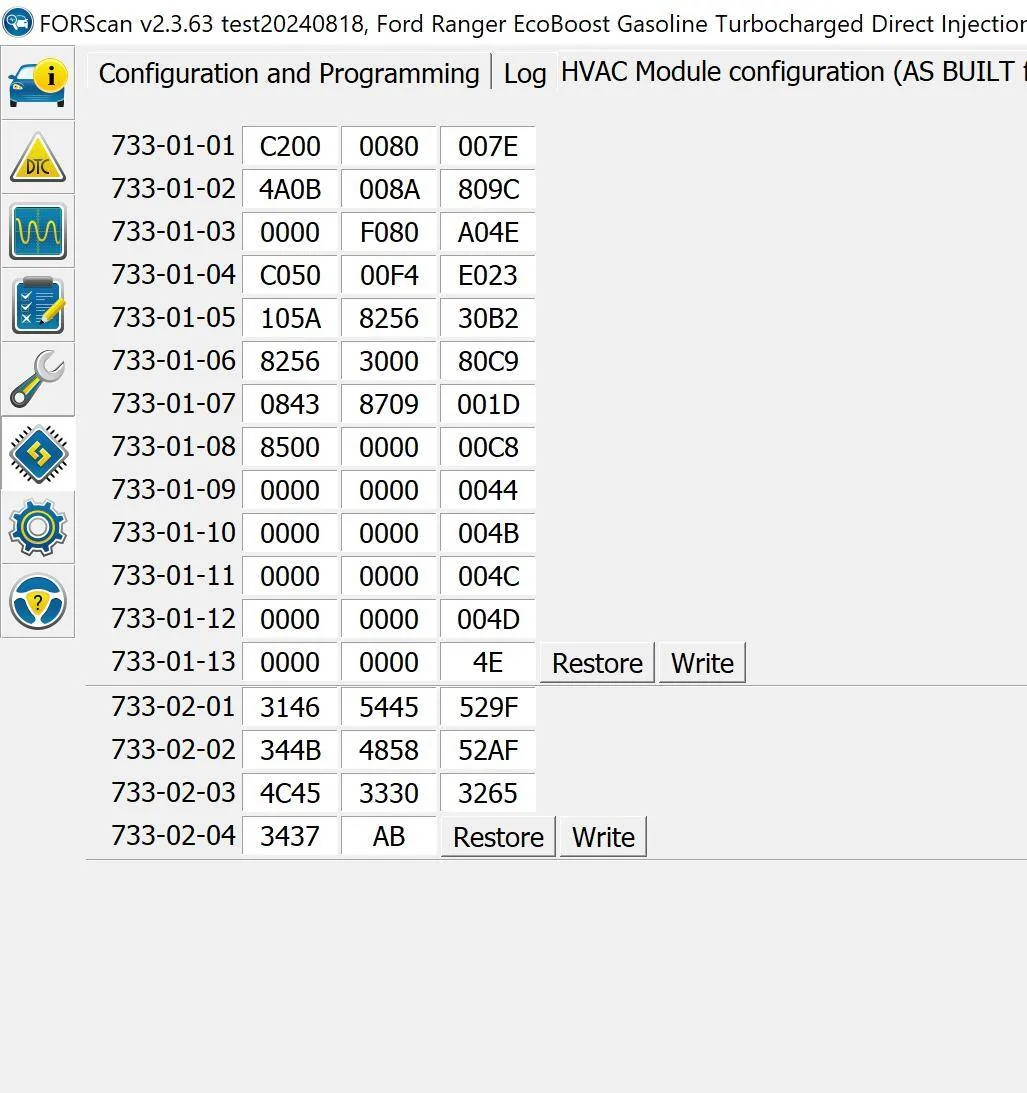
Task: Edit field 3146 in row 733-02-01
Action: [290, 708]
